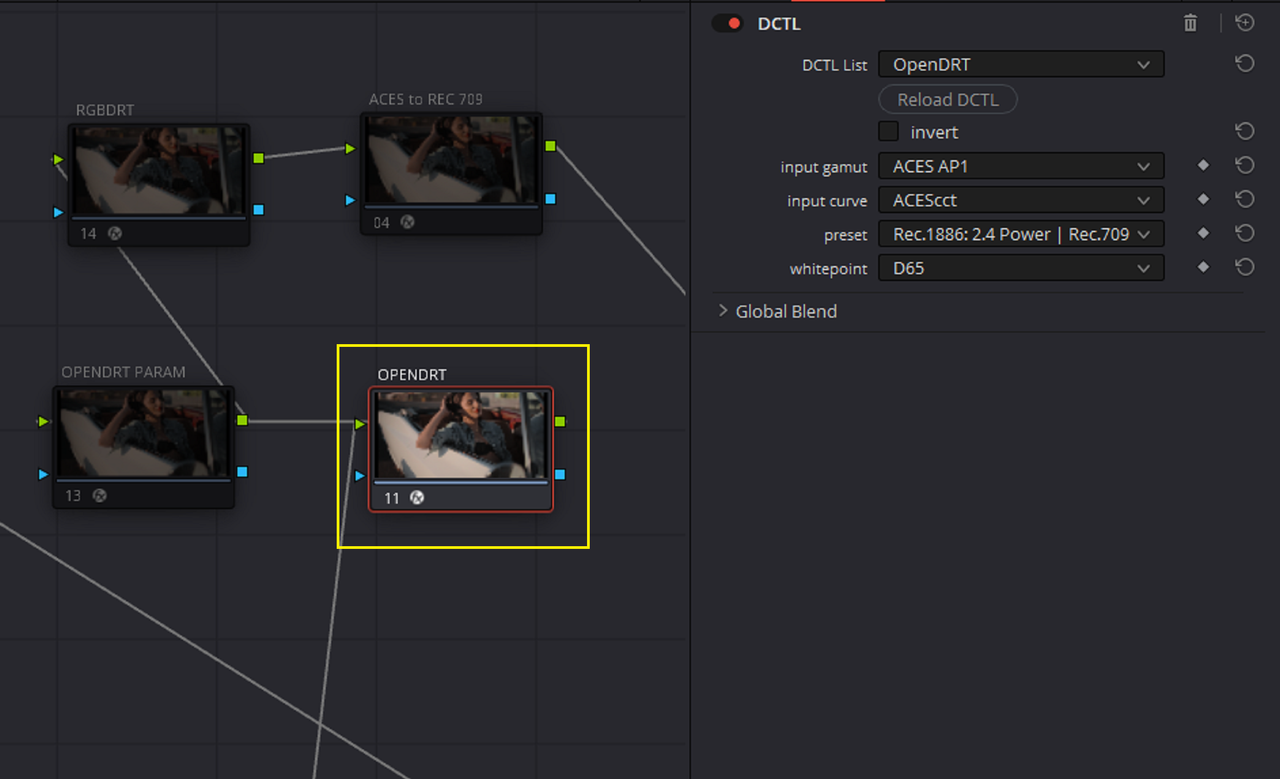Click the FX badge on node 11
Viewport: 1280px width, 779px height.
[x=417, y=497]
